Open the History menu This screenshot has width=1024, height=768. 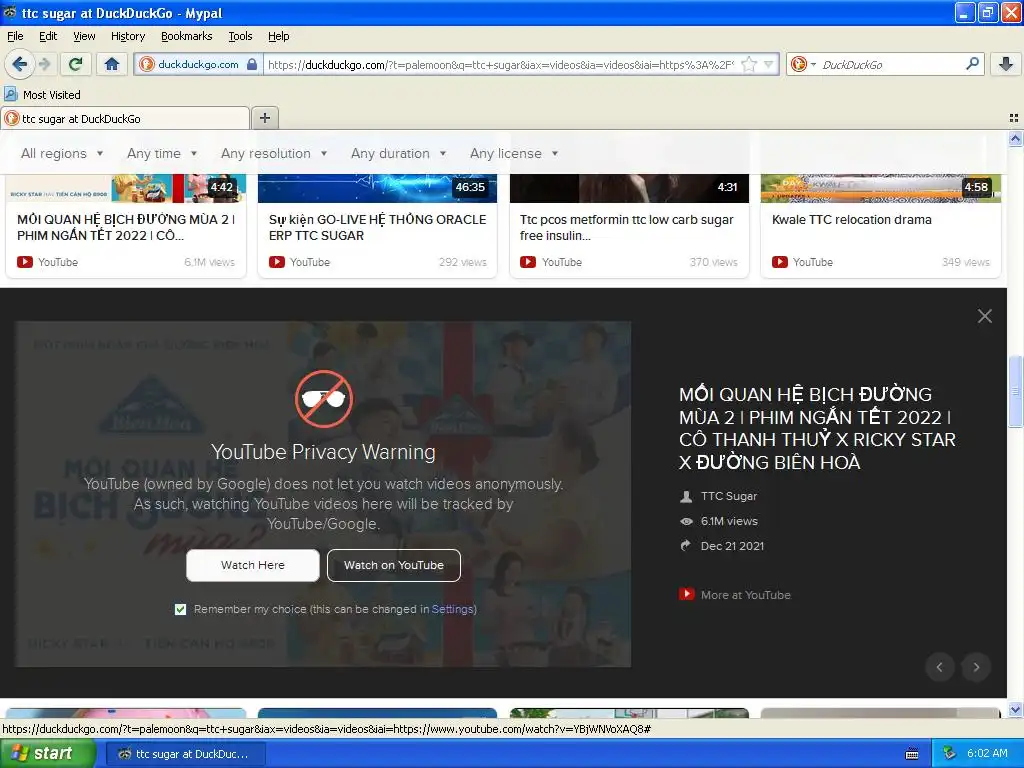click(128, 36)
